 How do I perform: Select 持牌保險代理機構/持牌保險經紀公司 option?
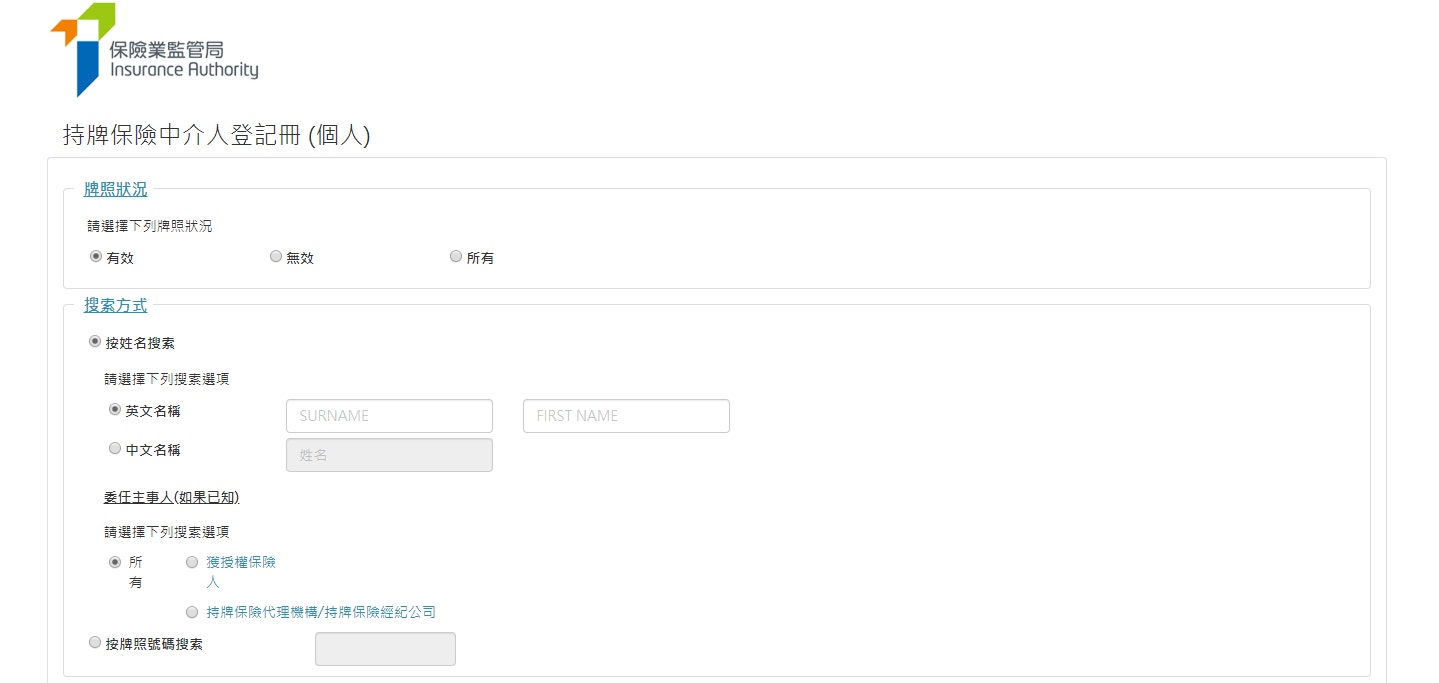(192, 611)
